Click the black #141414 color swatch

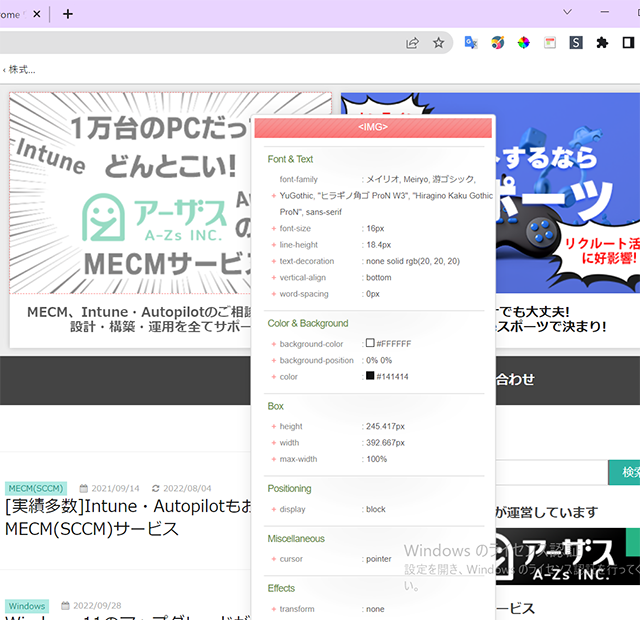(370, 377)
